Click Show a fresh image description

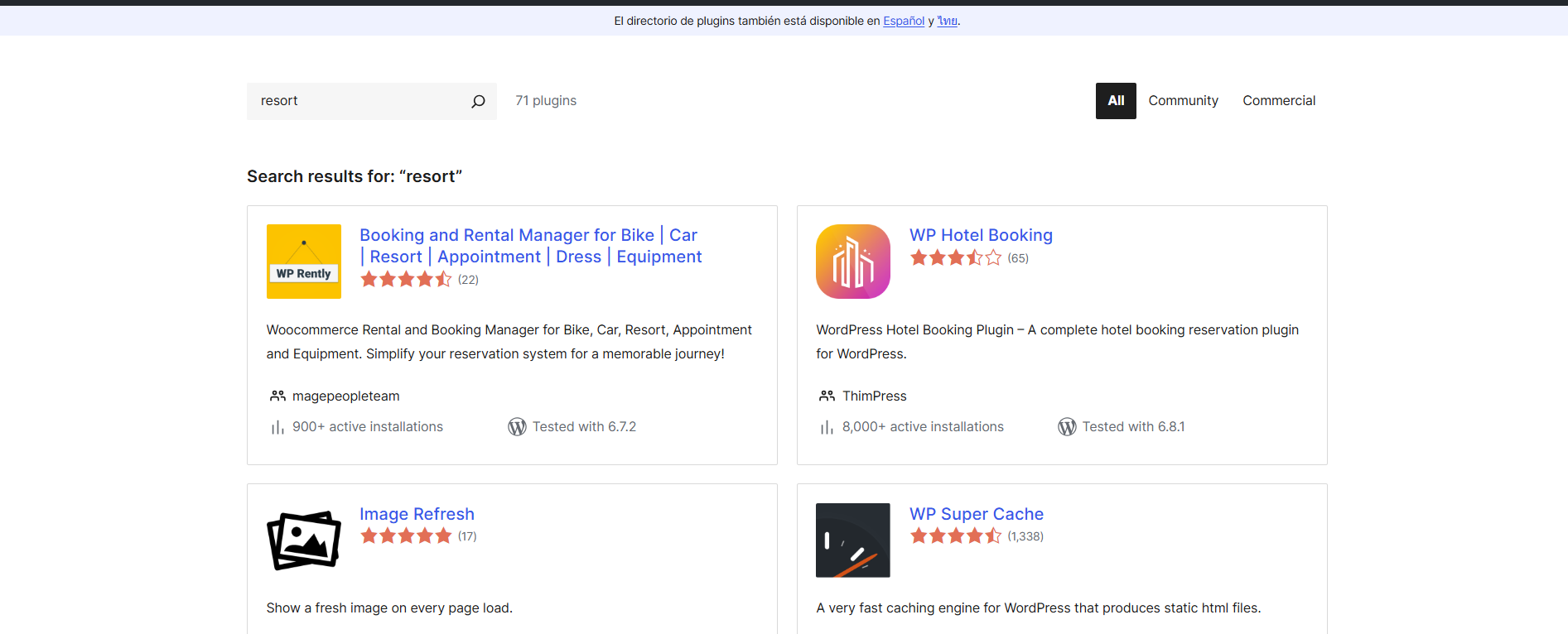[389, 608]
